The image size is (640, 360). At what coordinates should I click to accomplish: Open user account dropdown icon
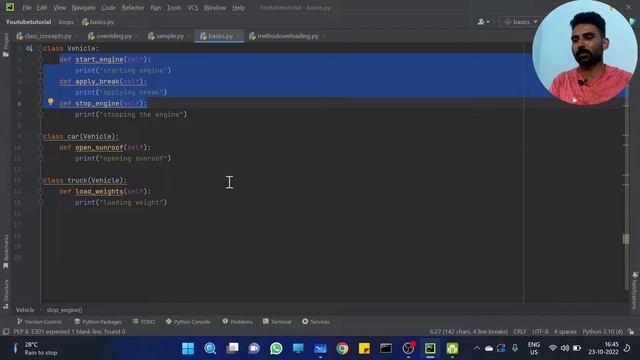(x=483, y=22)
